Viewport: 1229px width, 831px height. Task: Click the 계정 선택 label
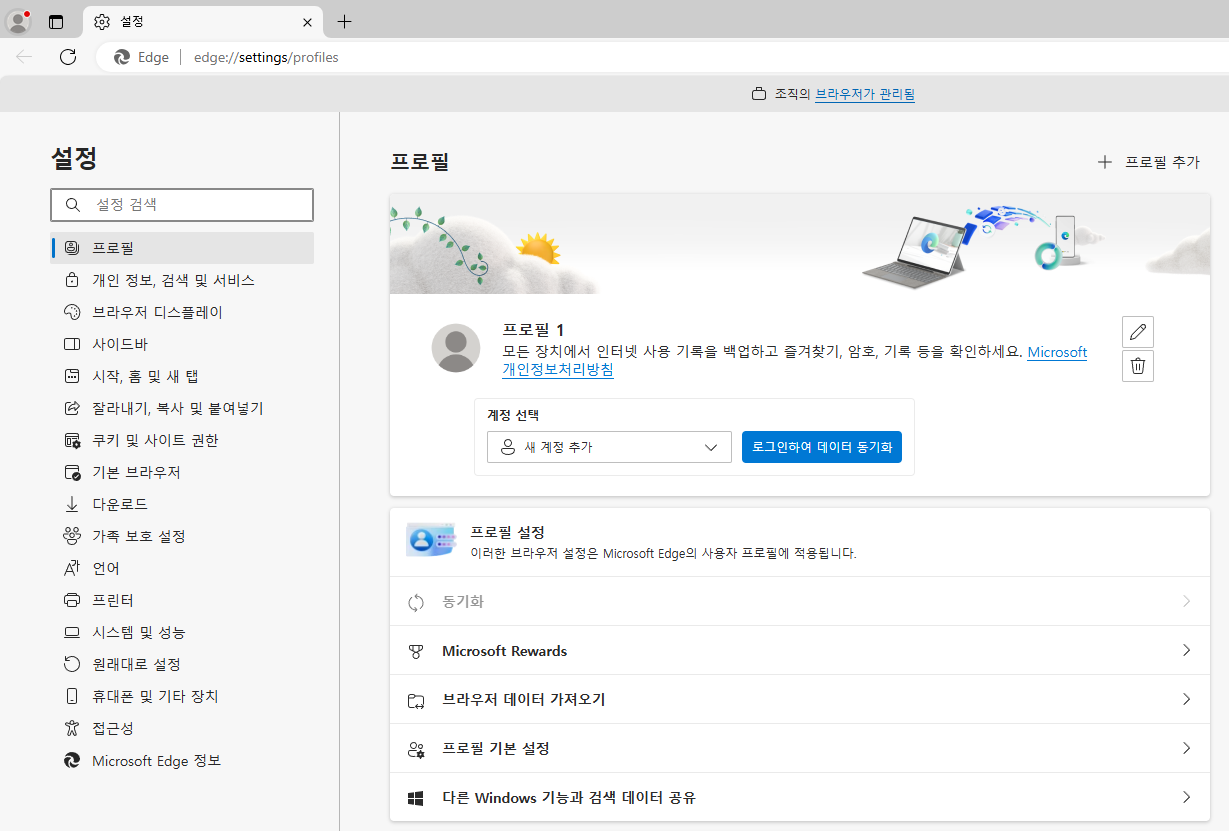(513, 415)
